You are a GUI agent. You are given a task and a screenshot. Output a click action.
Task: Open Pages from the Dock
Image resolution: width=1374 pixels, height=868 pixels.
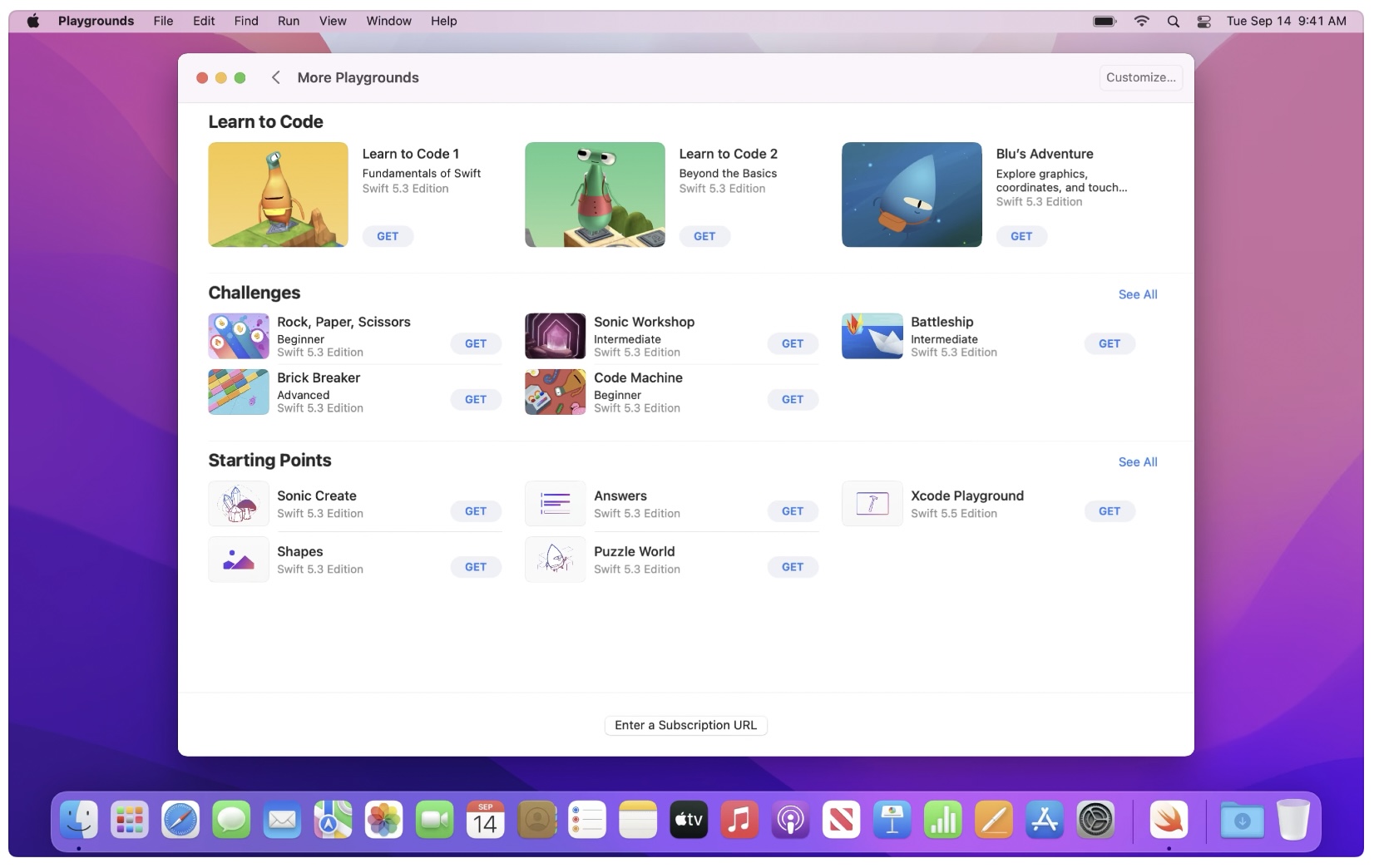(x=993, y=821)
